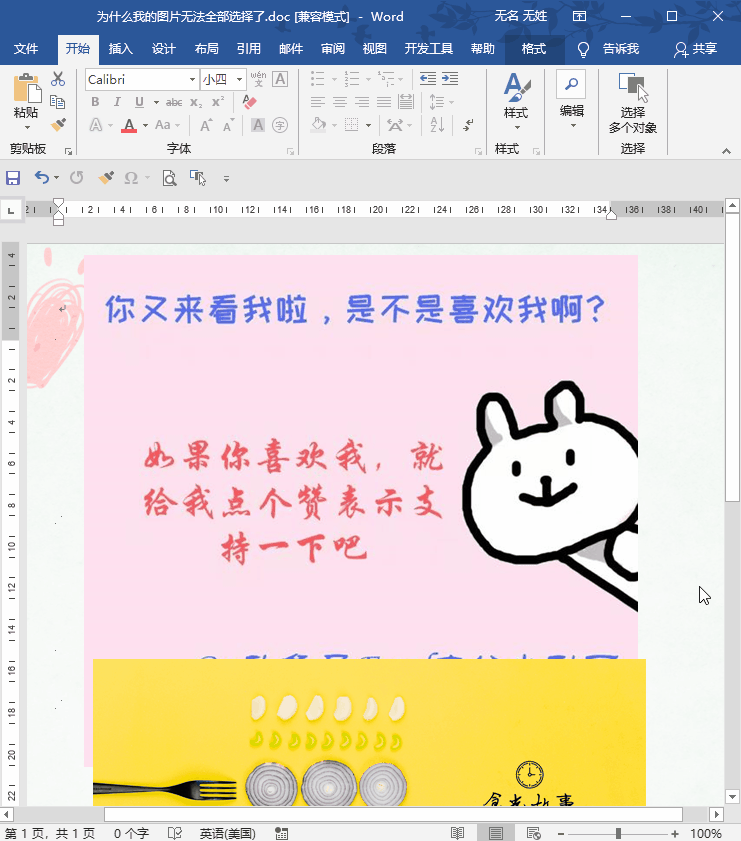Open the font size dropdown
This screenshot has width=741, height=841.
tap(236, 79)
